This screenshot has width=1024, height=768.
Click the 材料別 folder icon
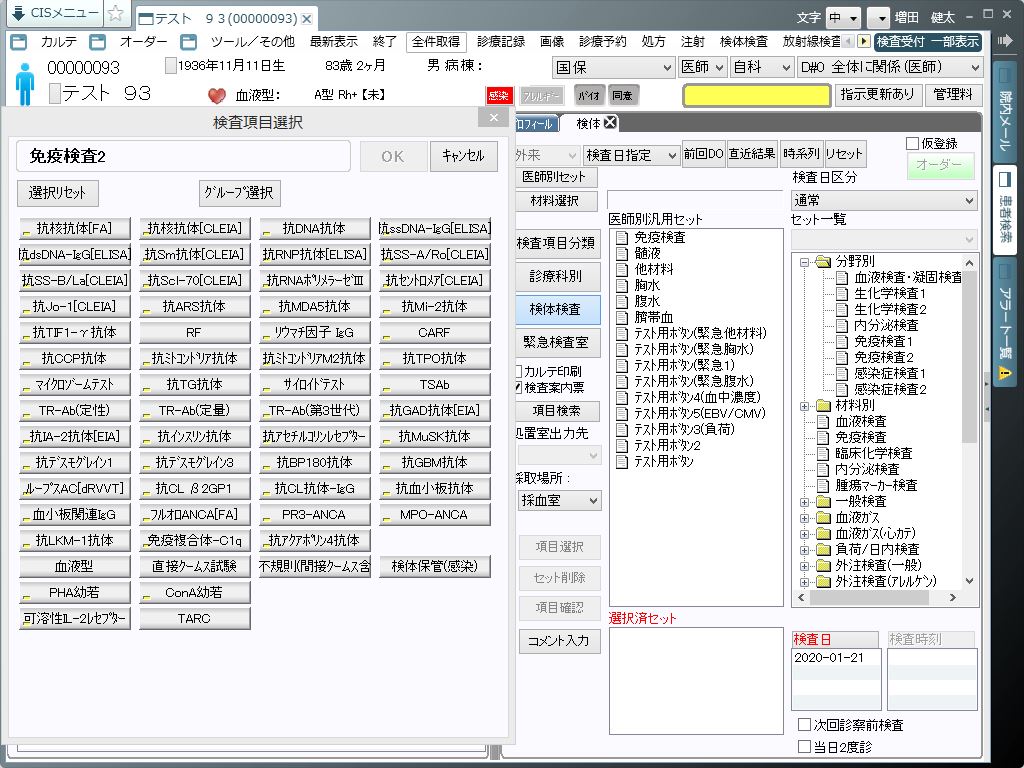[823, 406]
